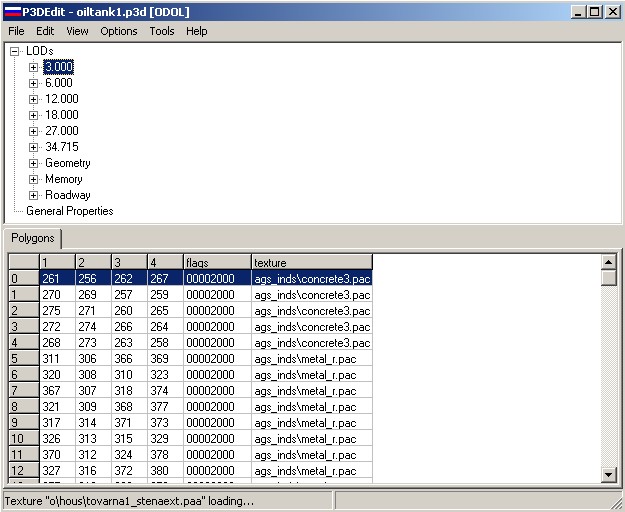
Task: Open the Help menu
Action: coord(197,31)
